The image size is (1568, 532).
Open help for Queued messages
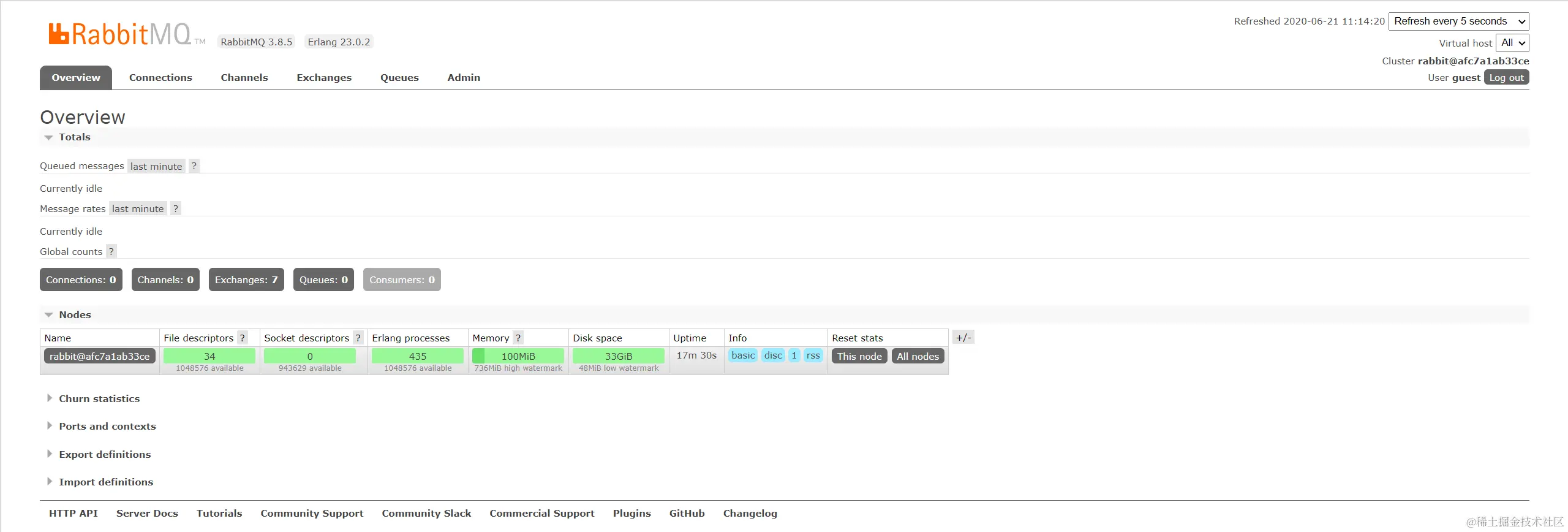(194, 166)
